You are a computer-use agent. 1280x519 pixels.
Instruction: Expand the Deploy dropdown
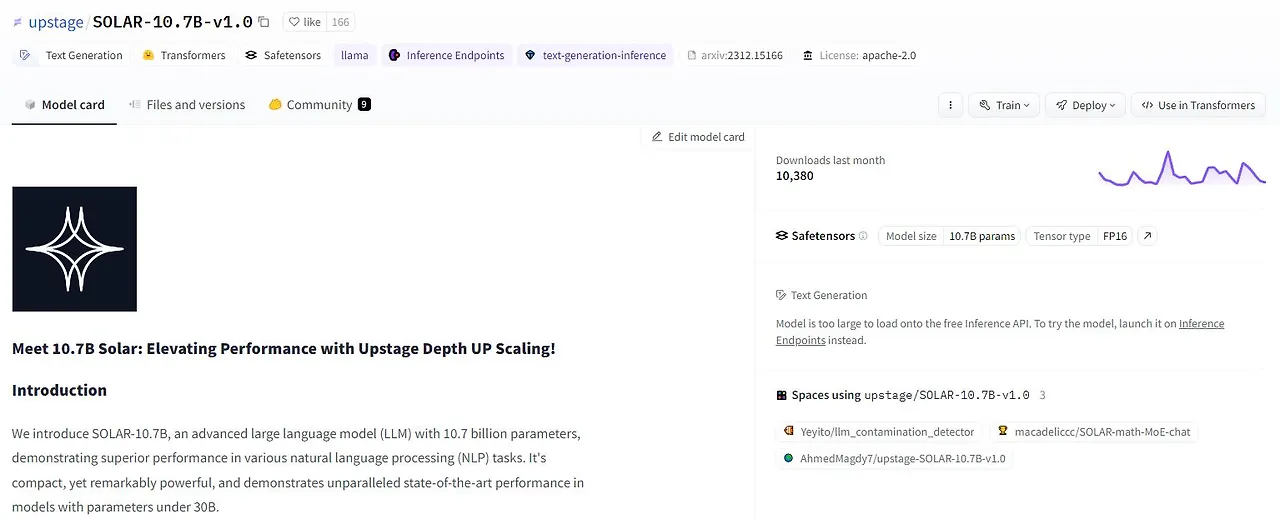(x=1086, y=105)
